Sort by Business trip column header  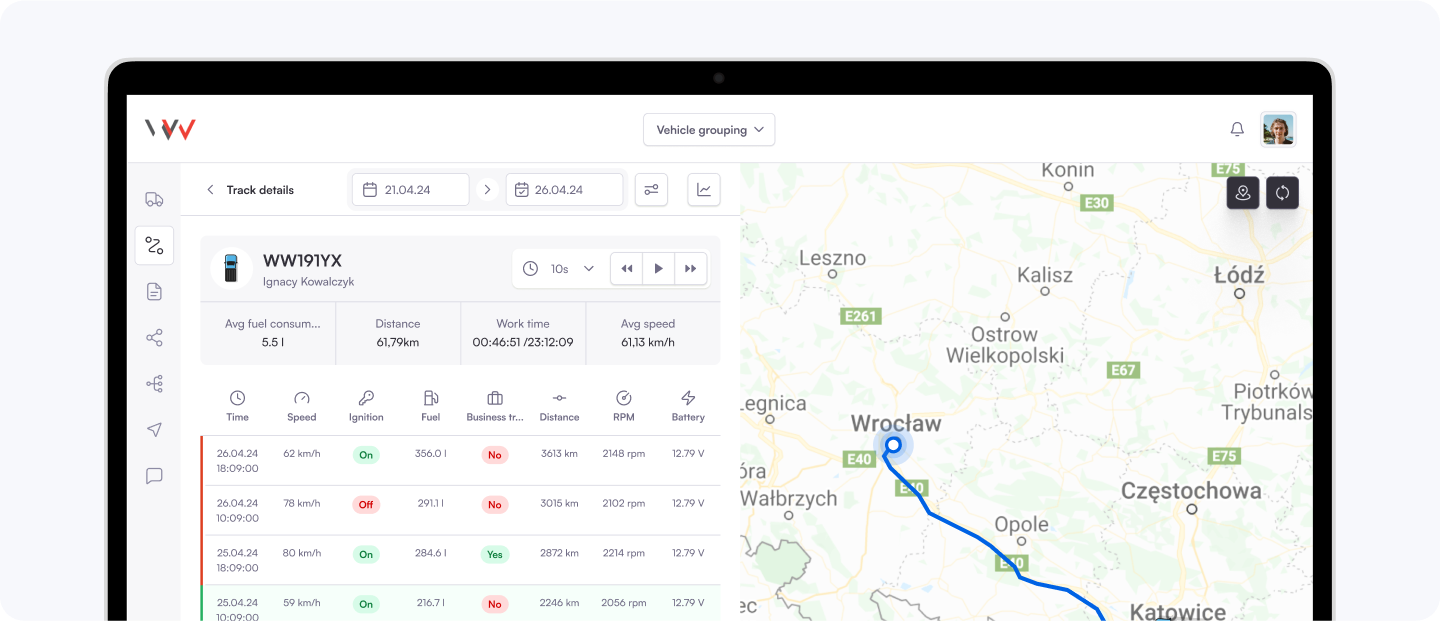(495, 406)
